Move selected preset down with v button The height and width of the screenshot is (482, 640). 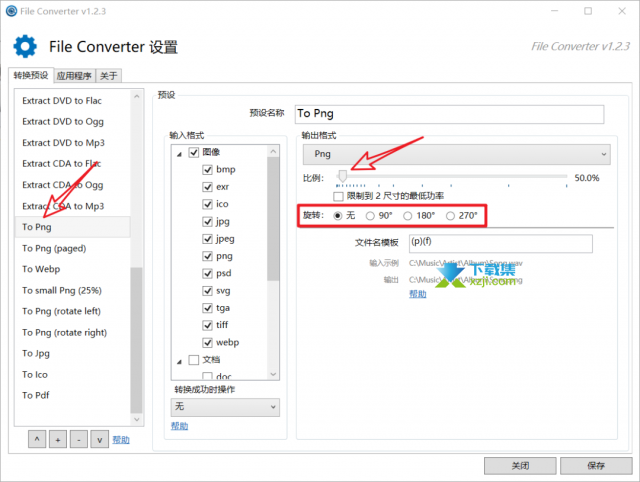pos(100,440)
